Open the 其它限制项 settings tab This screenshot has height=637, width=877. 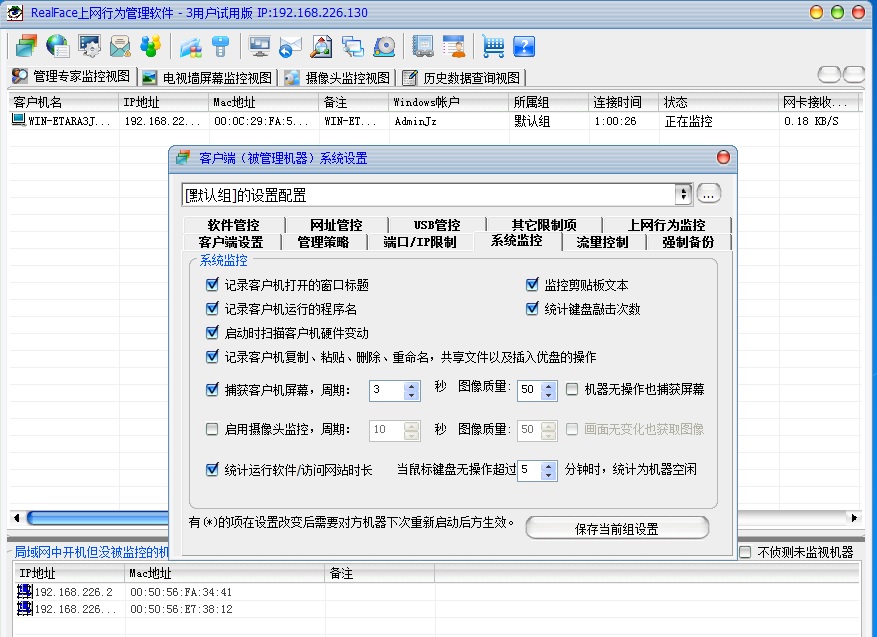point(544,225)
